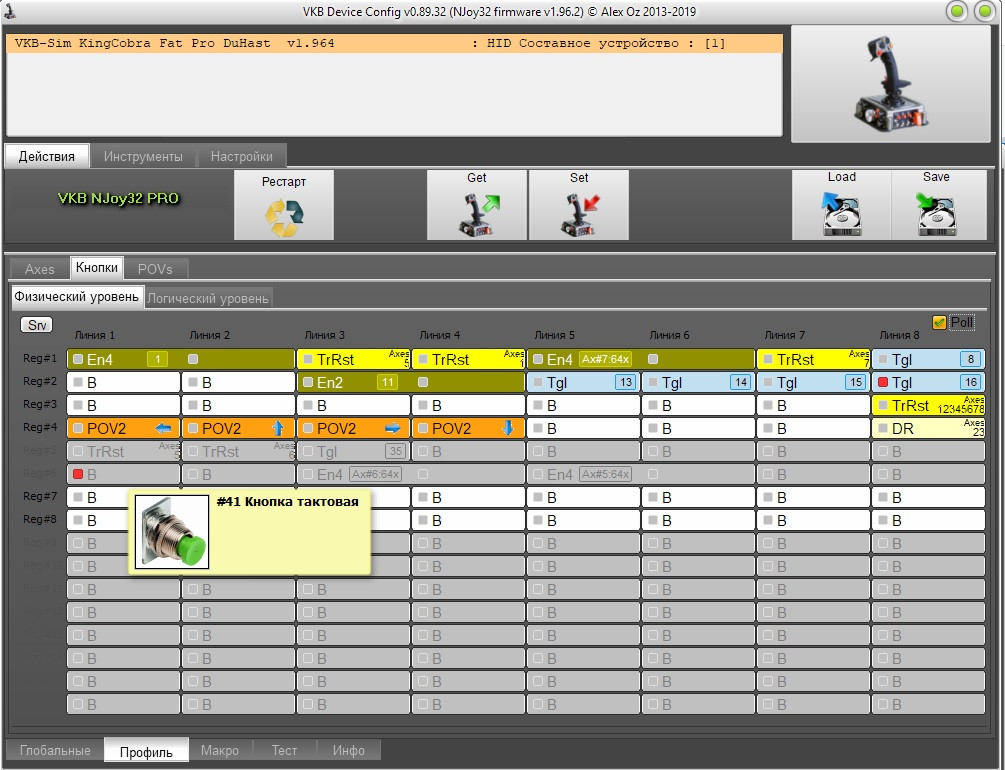Switch to the Действия tab
The height and width of the screenshot is (770, 1005).
[x=46, y=156]
